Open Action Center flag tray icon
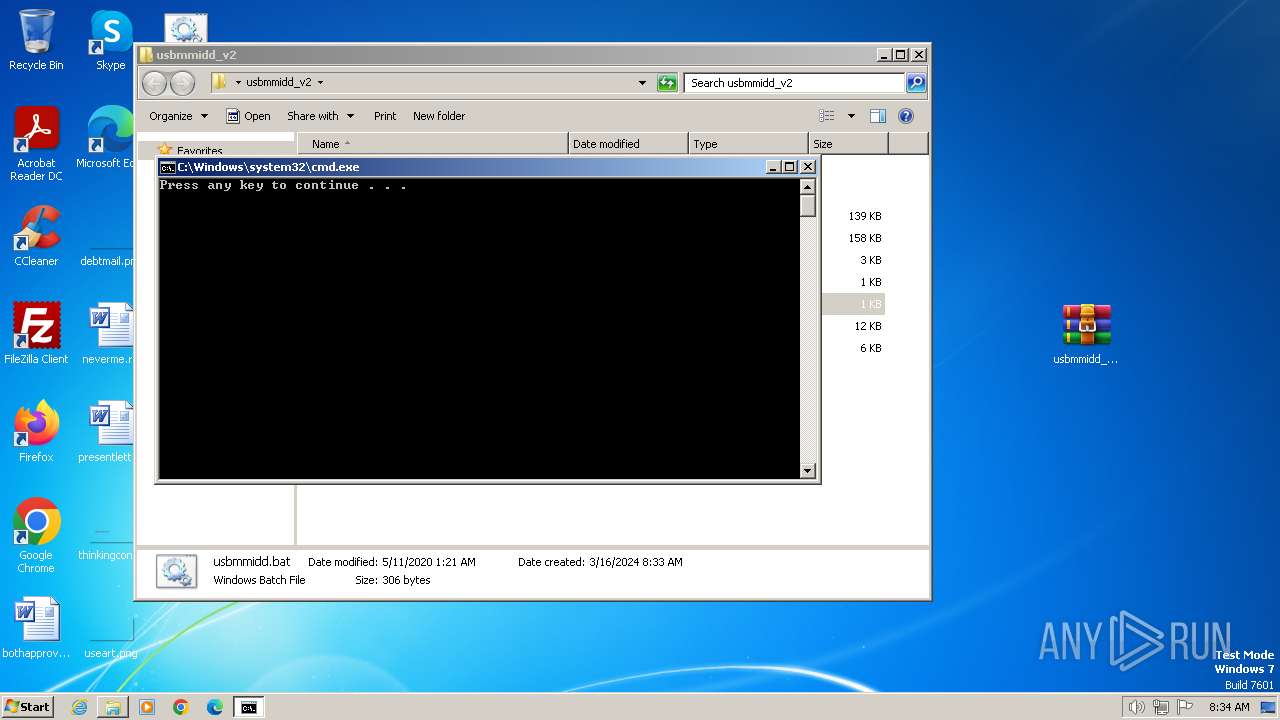Image resolution: width=1280 pixels, height=720 pixels. click(x=1187, y=707)
